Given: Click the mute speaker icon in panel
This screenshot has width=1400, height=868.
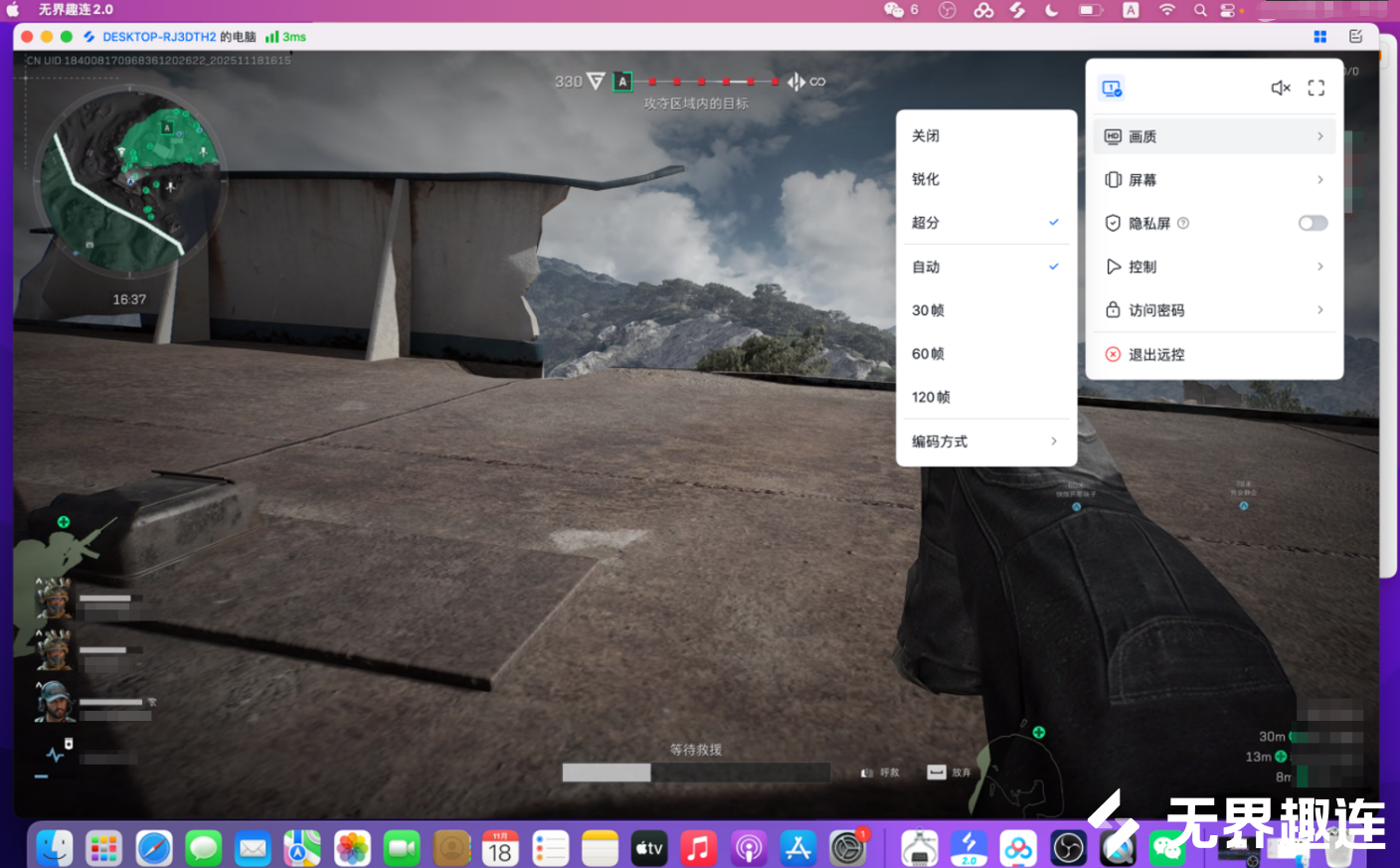Looking at the screenshot, I should click(1281, 88).
